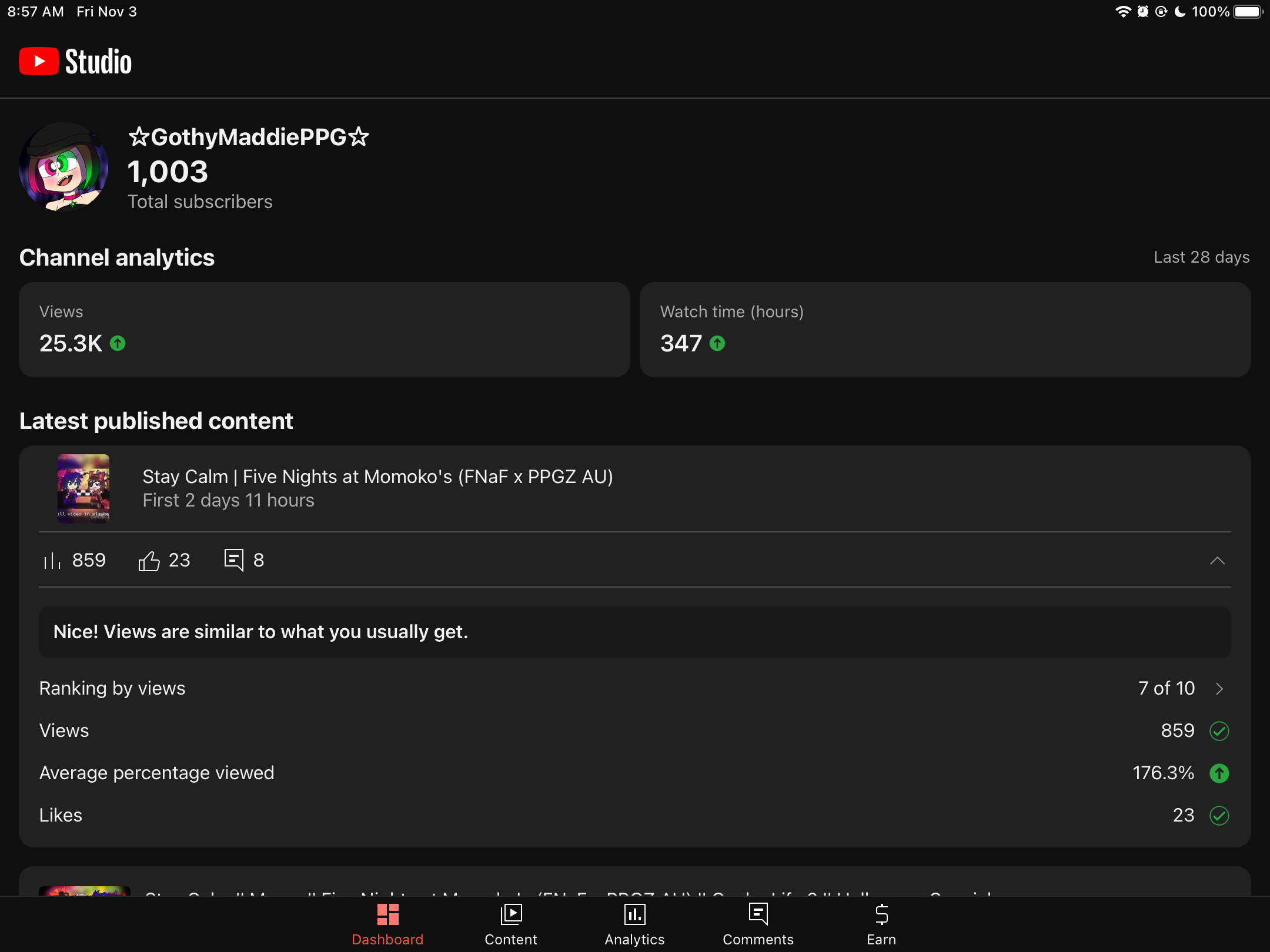Open the Earn dollar-sign tab
This screenshot has width=1270, height=952.
coord(881,914)
